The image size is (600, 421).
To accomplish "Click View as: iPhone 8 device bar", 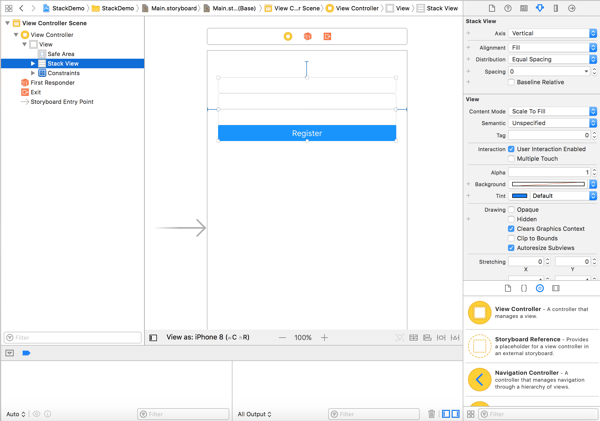I will pyautogui.click(x=208, y=337).
